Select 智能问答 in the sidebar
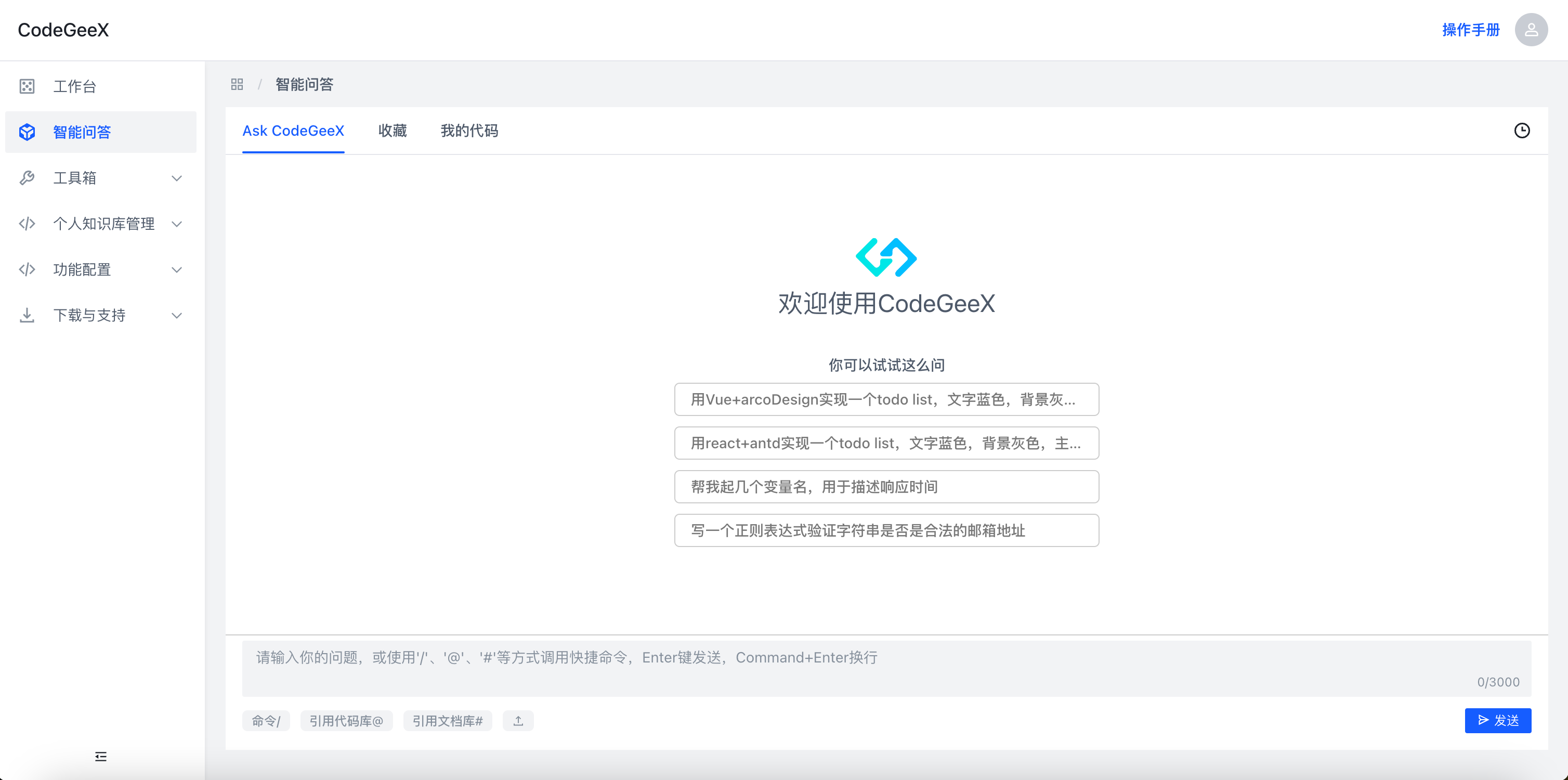The height and width of the screenshot is (780, 1568). coord(100,132)
